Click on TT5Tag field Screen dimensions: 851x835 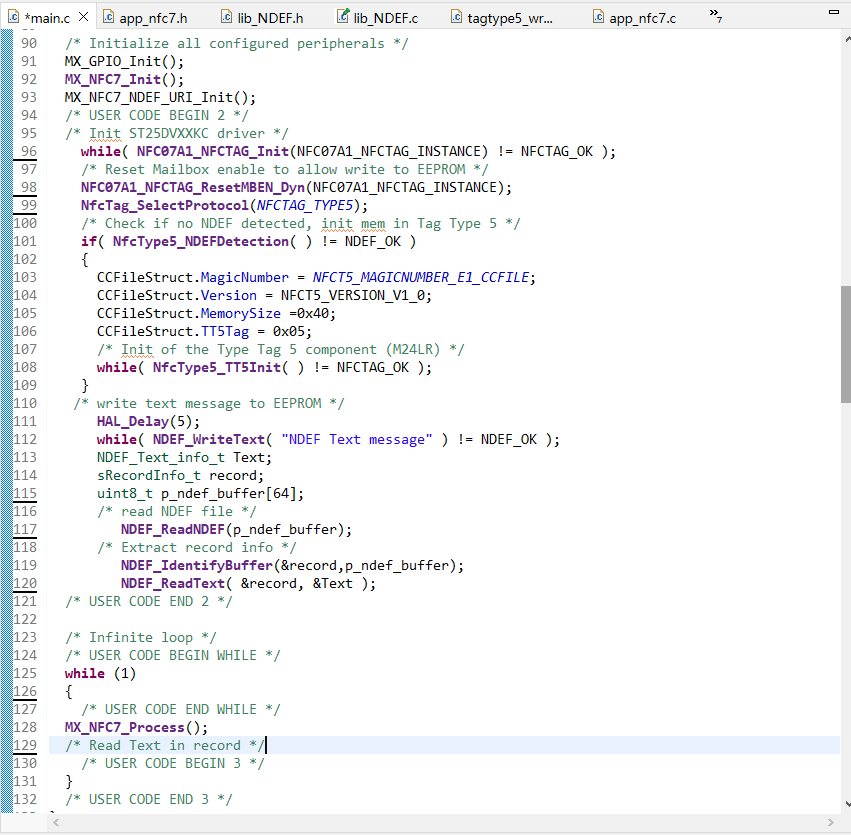[225, 332]
